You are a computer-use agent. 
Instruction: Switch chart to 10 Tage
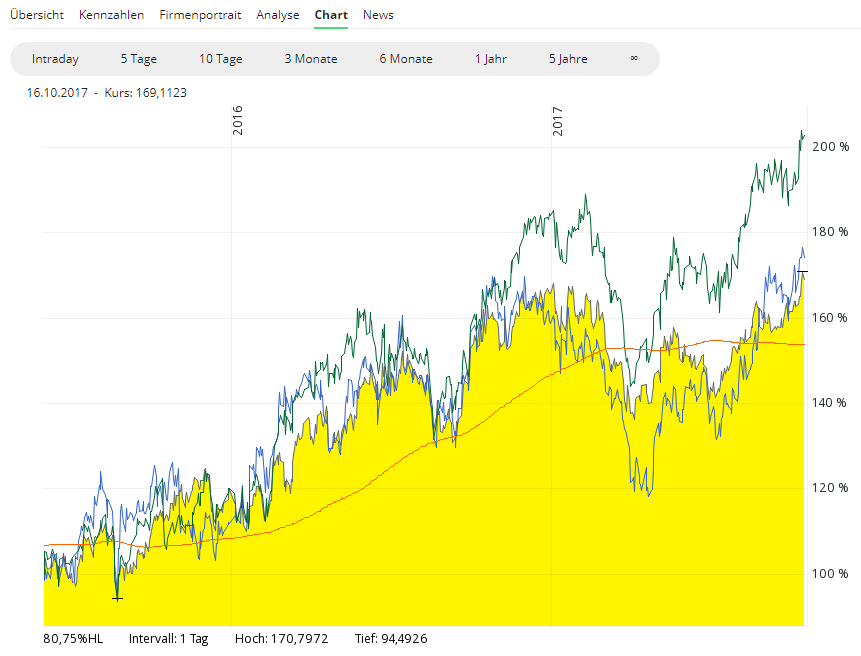coord(220,59)
